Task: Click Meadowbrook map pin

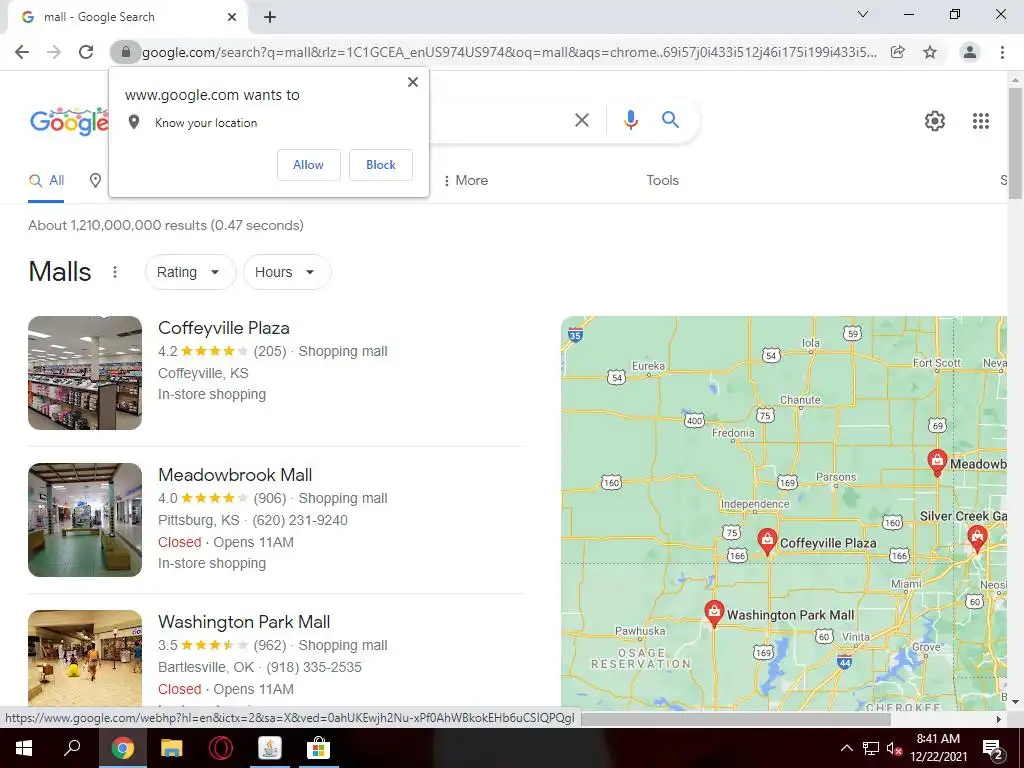Action: tap(937, 462)
